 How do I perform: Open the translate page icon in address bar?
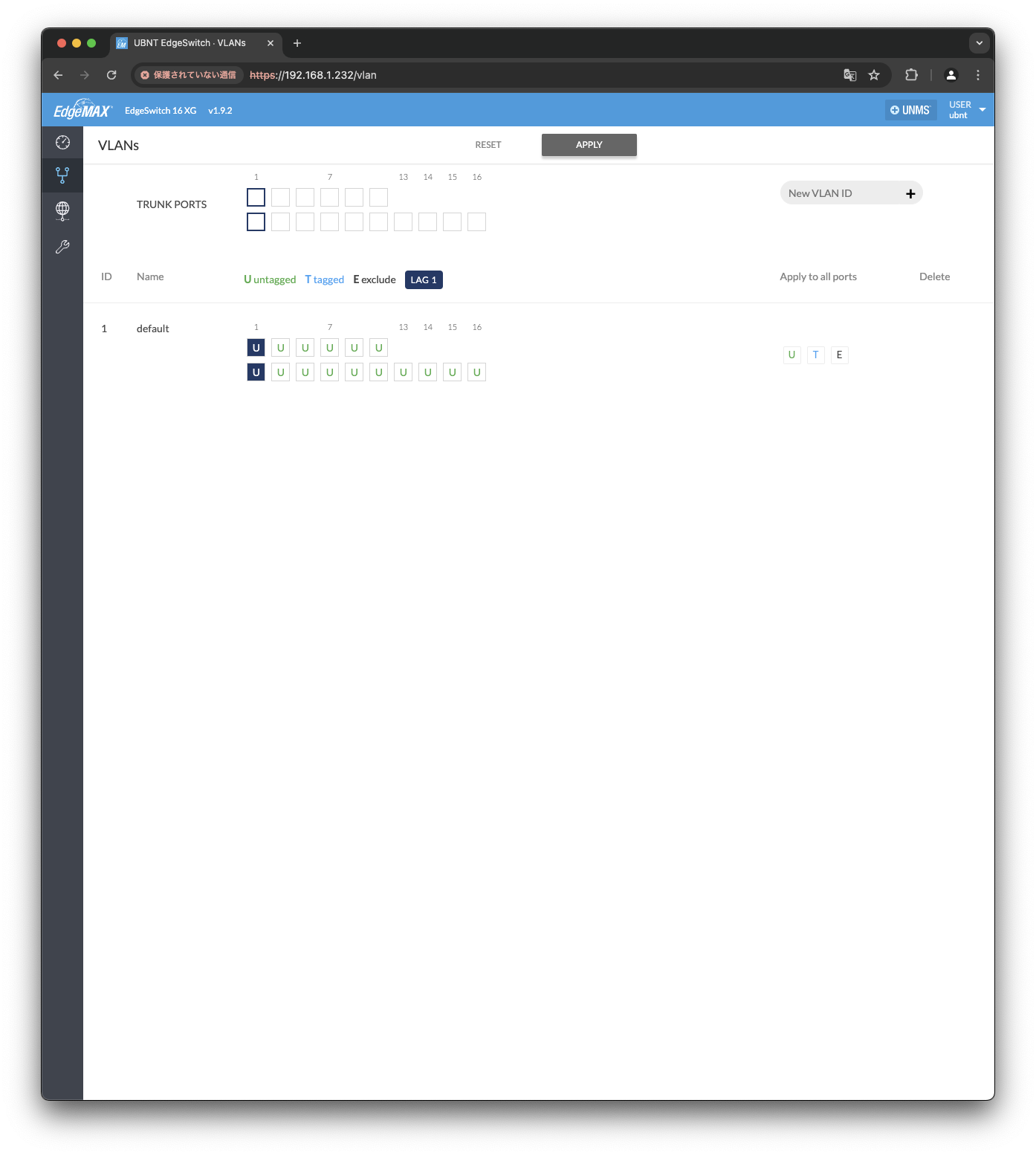click(850, 75)
